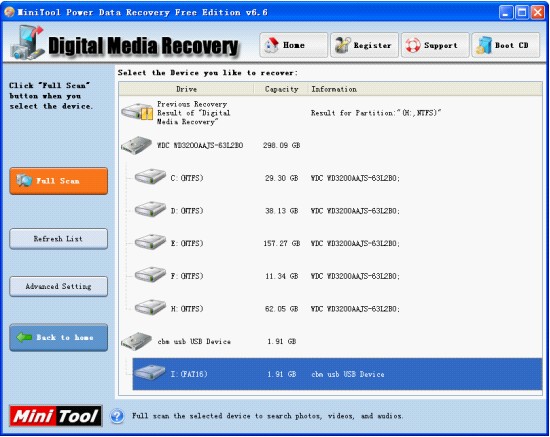550x437 pixels.
Task: Go Back to home screen
Action: tap(59, 337)
